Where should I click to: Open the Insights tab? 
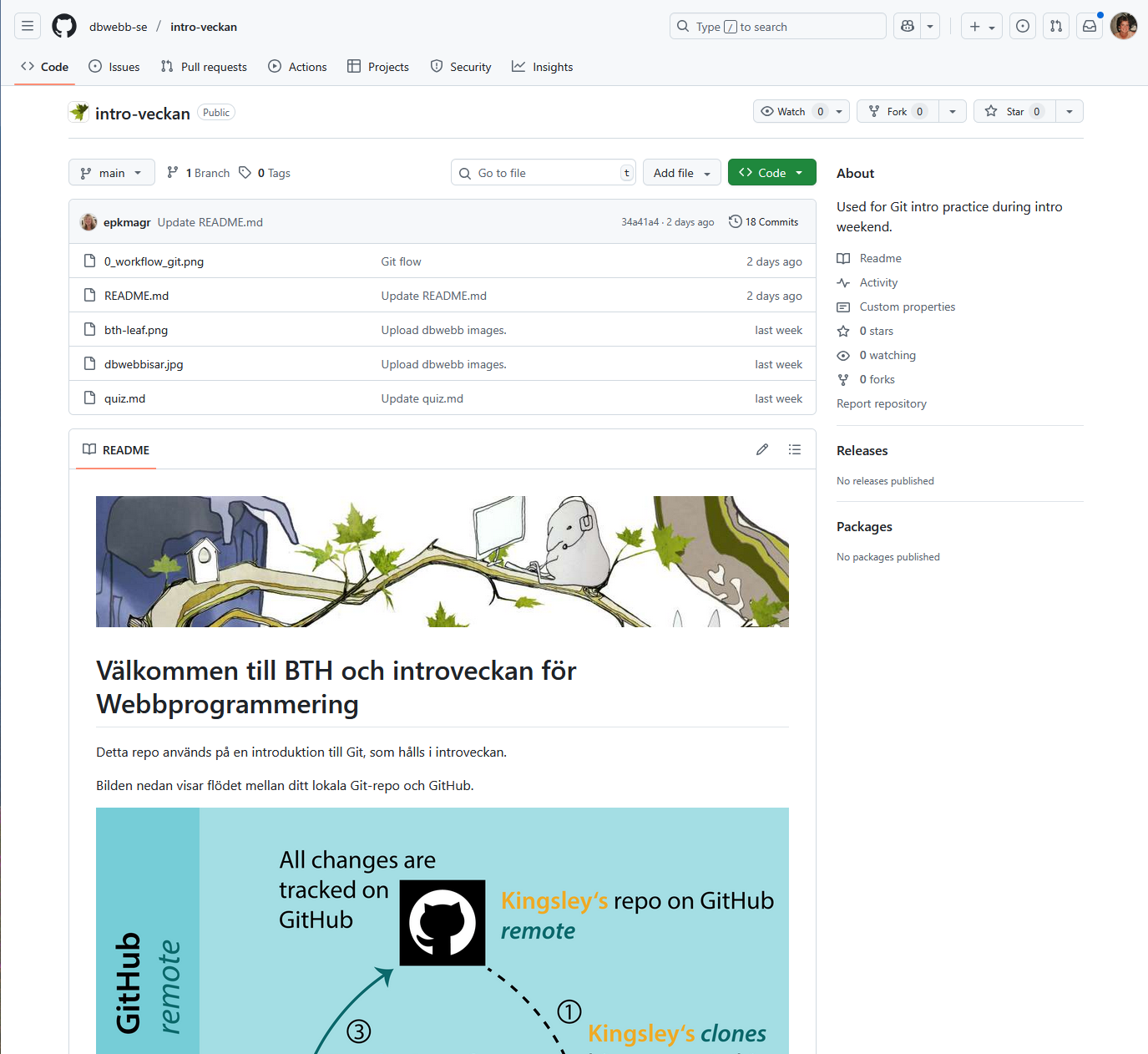point(543,67)
